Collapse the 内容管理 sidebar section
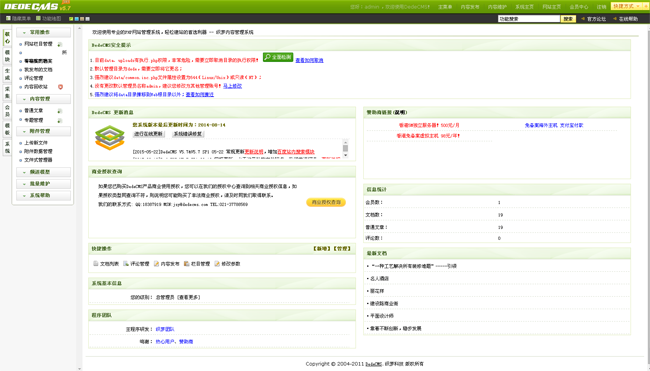The image size is (650, 371). [44, 99]
